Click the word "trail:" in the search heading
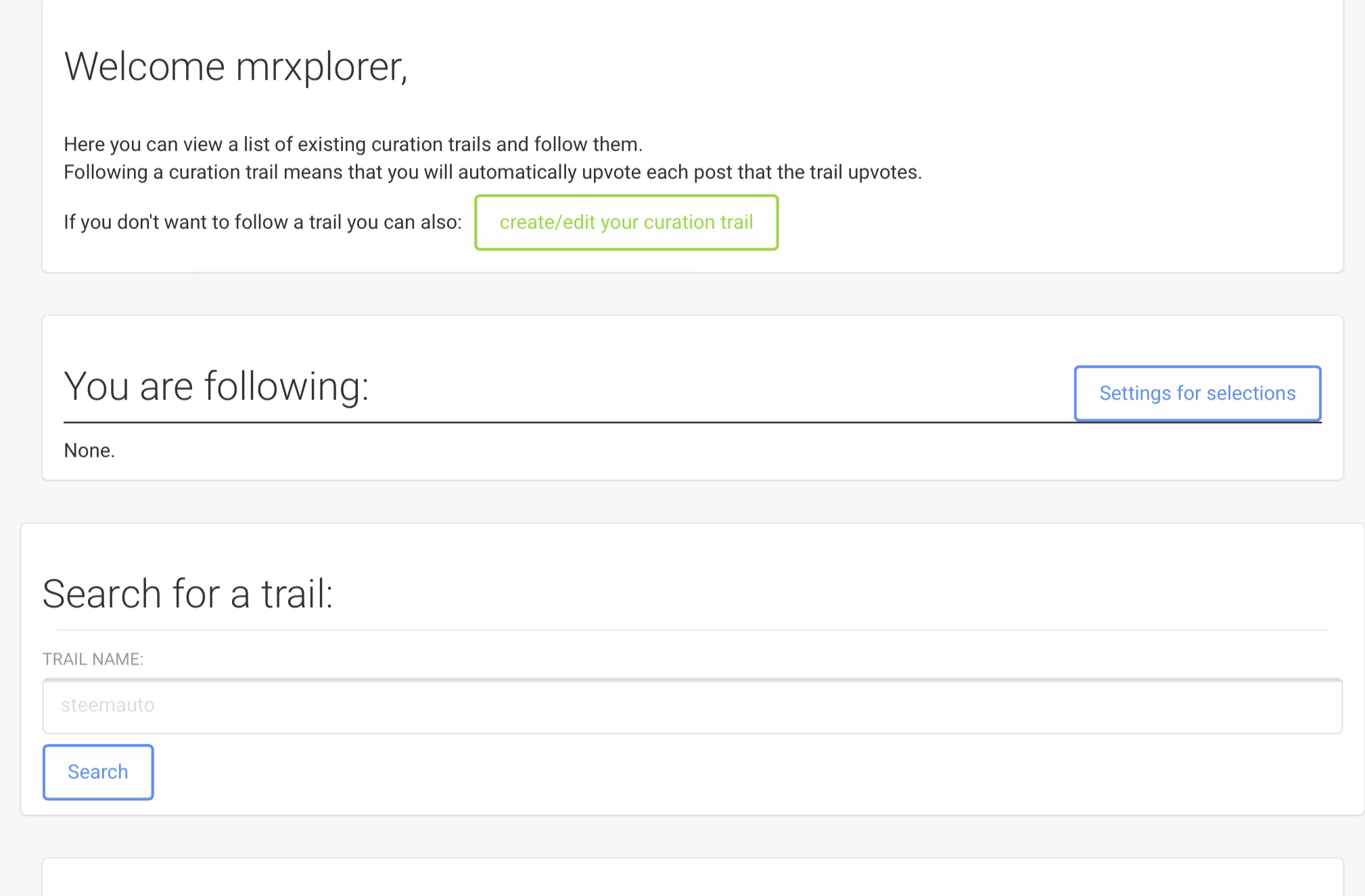 pyautogui.click(x=297, y=594)
